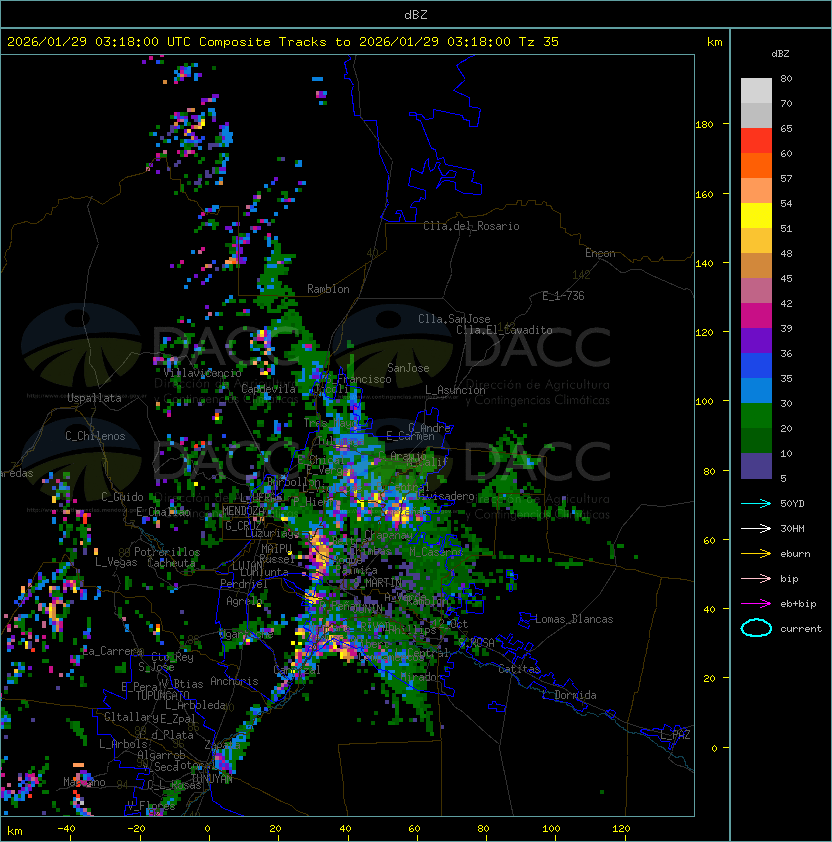Click the 'Anchoris' map label

coord(234,681)
